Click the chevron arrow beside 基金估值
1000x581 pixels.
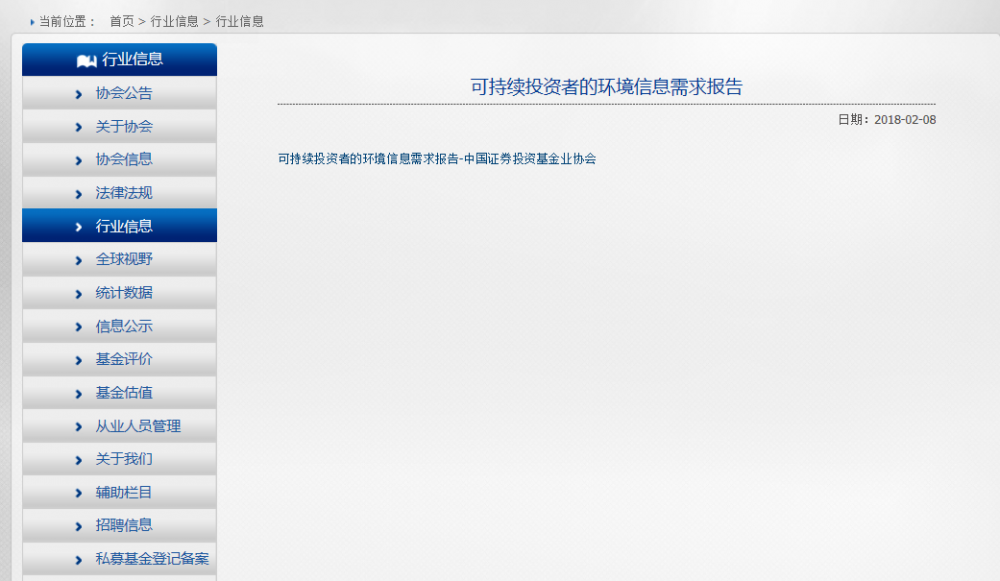(x=78, y=393)
